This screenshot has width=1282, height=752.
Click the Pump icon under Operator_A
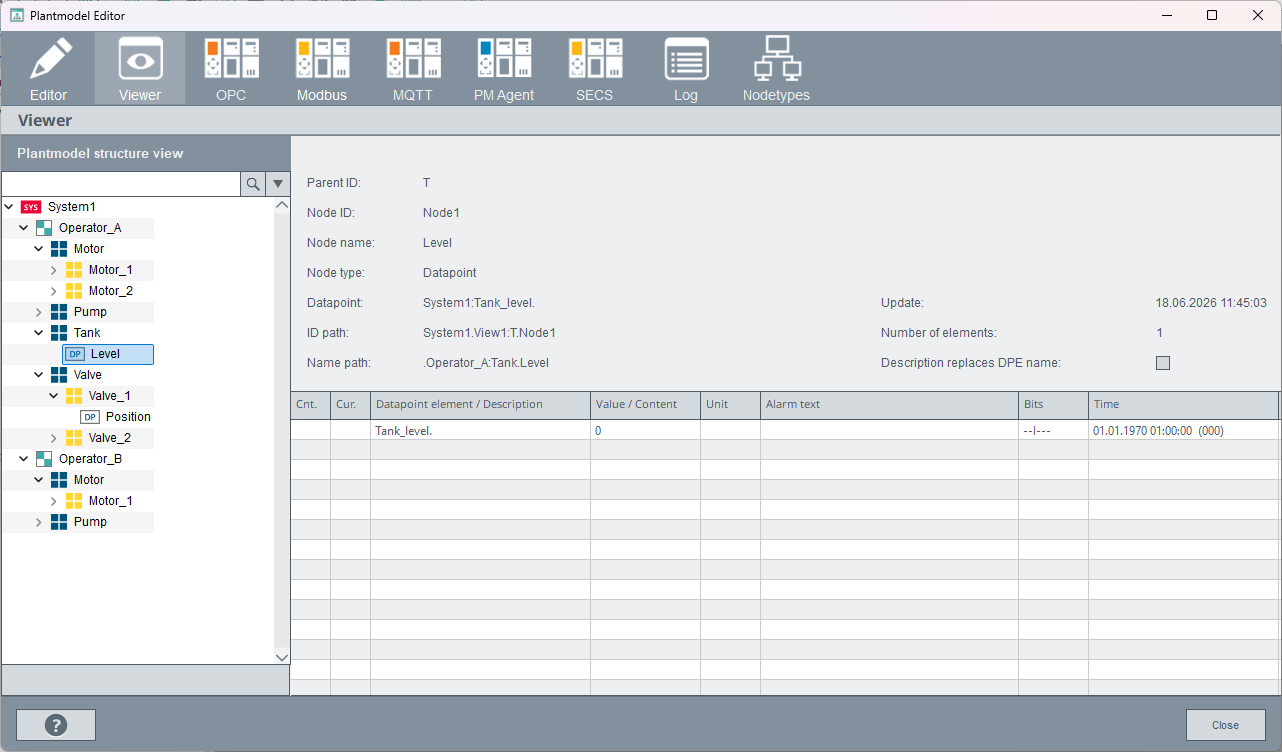tap(59, 312)
